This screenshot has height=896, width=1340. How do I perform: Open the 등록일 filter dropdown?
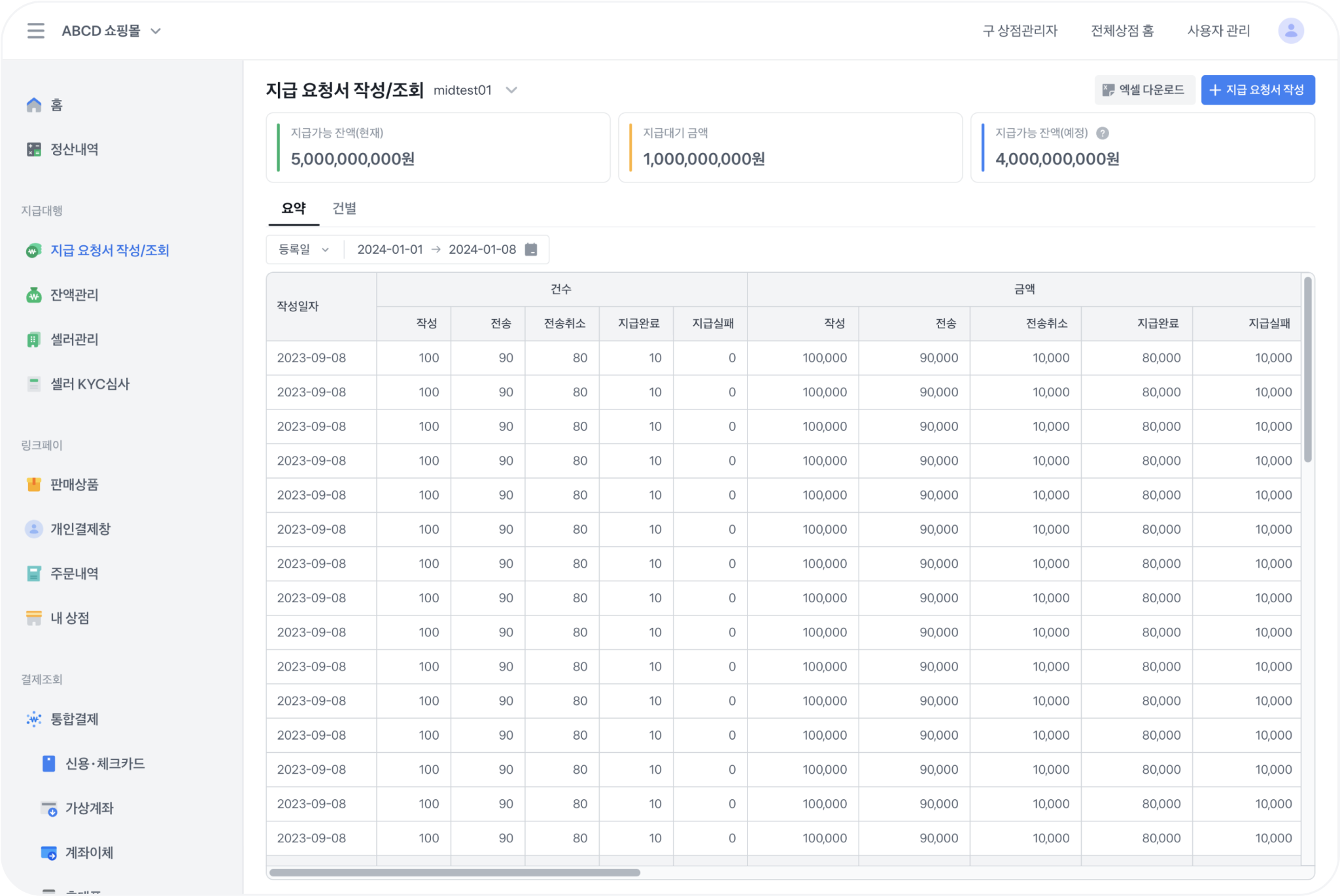304,249
